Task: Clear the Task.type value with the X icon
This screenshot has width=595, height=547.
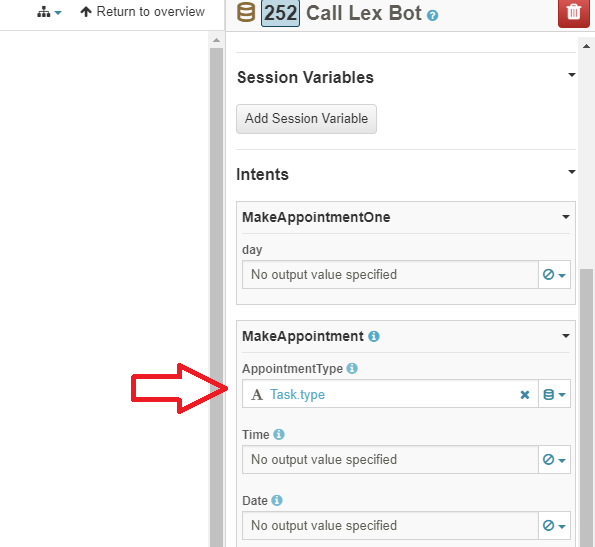Action: coord(524,395)
